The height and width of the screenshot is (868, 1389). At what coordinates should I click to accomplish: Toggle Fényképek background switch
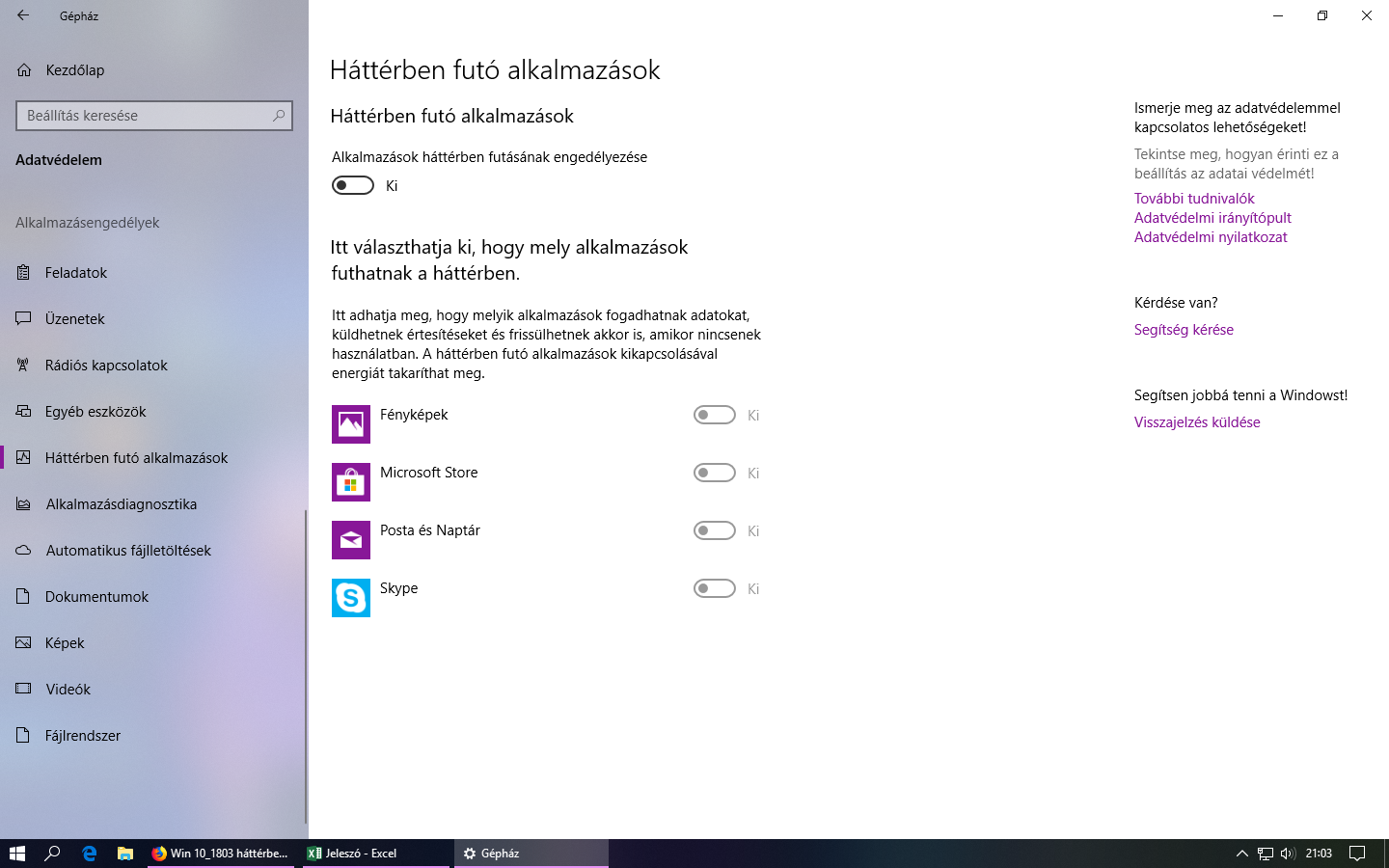tap(715, 415)
